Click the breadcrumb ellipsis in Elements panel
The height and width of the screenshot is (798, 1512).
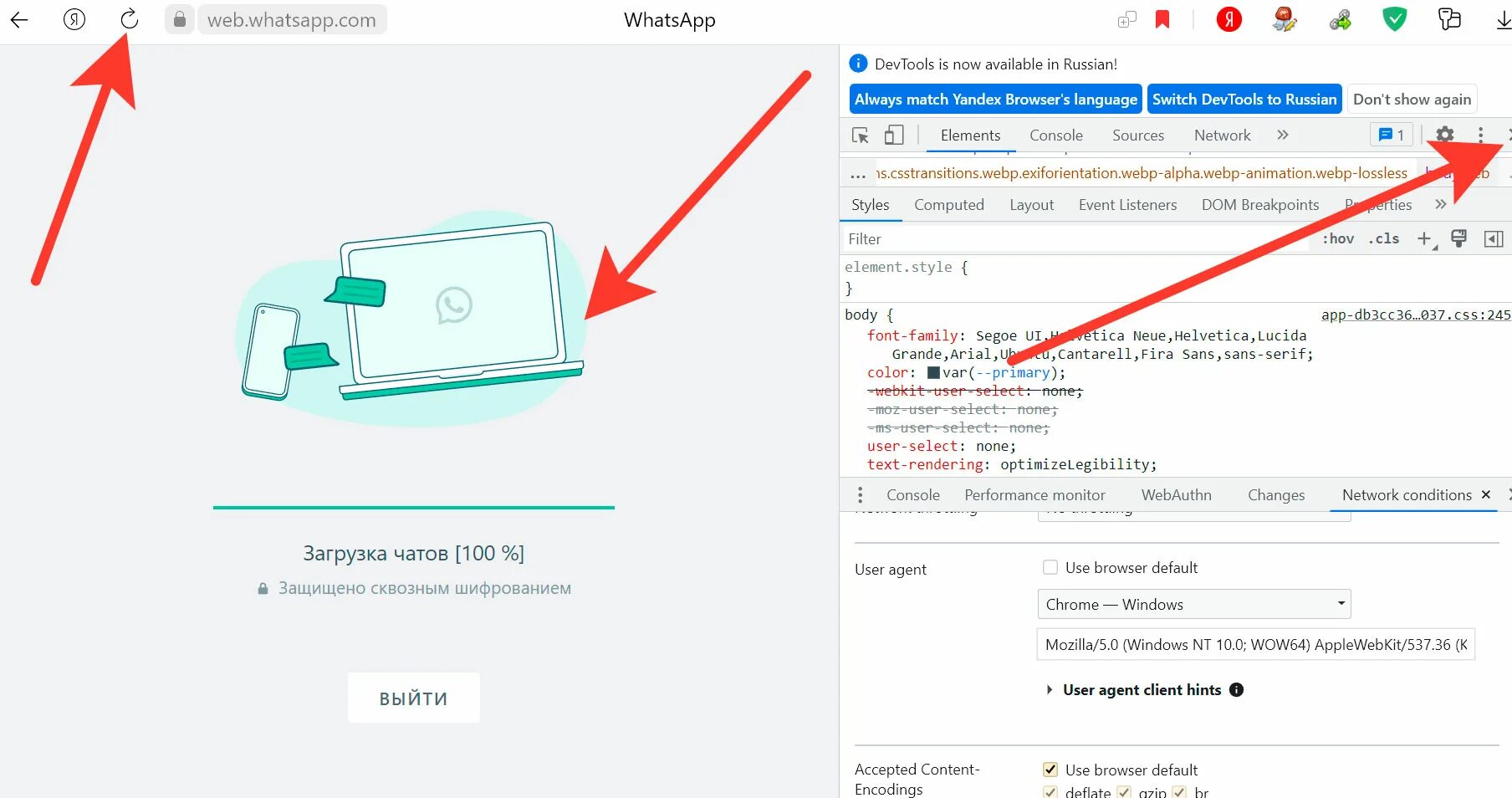point(858,175)
